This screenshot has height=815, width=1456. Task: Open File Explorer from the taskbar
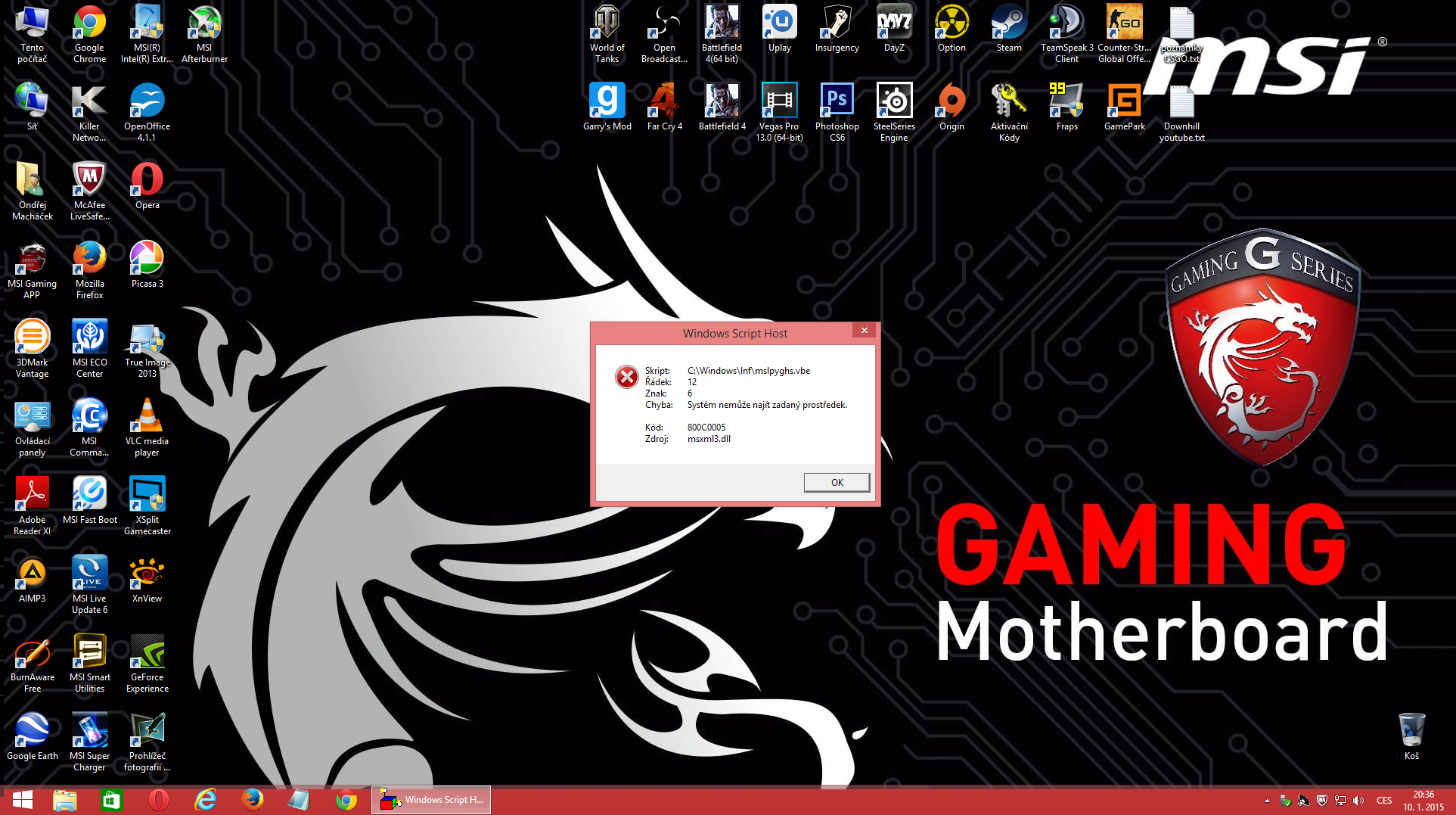point(65,800)
